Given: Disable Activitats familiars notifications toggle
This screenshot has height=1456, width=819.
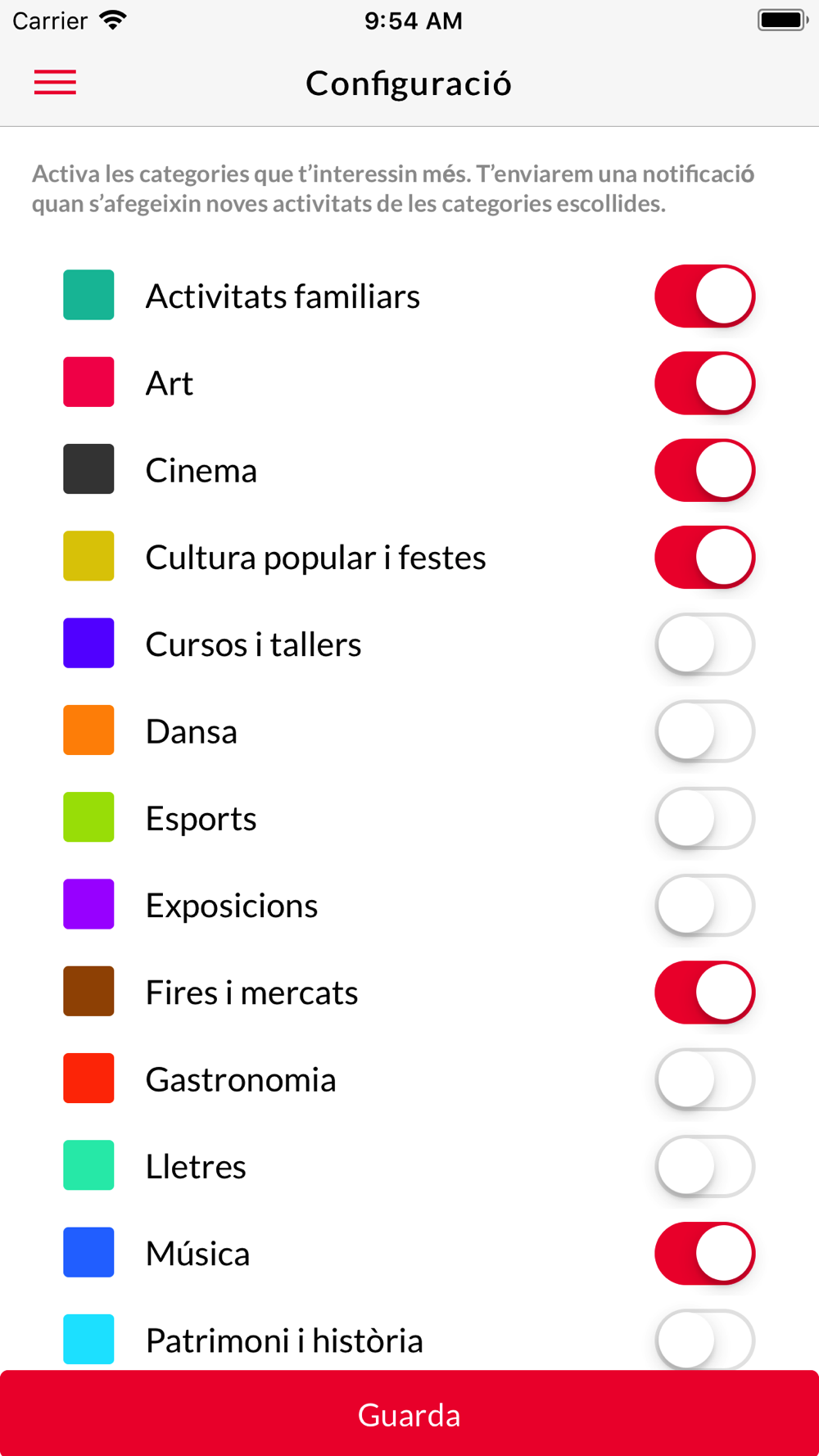Looking at the screenshot, I should coord(704,296).
